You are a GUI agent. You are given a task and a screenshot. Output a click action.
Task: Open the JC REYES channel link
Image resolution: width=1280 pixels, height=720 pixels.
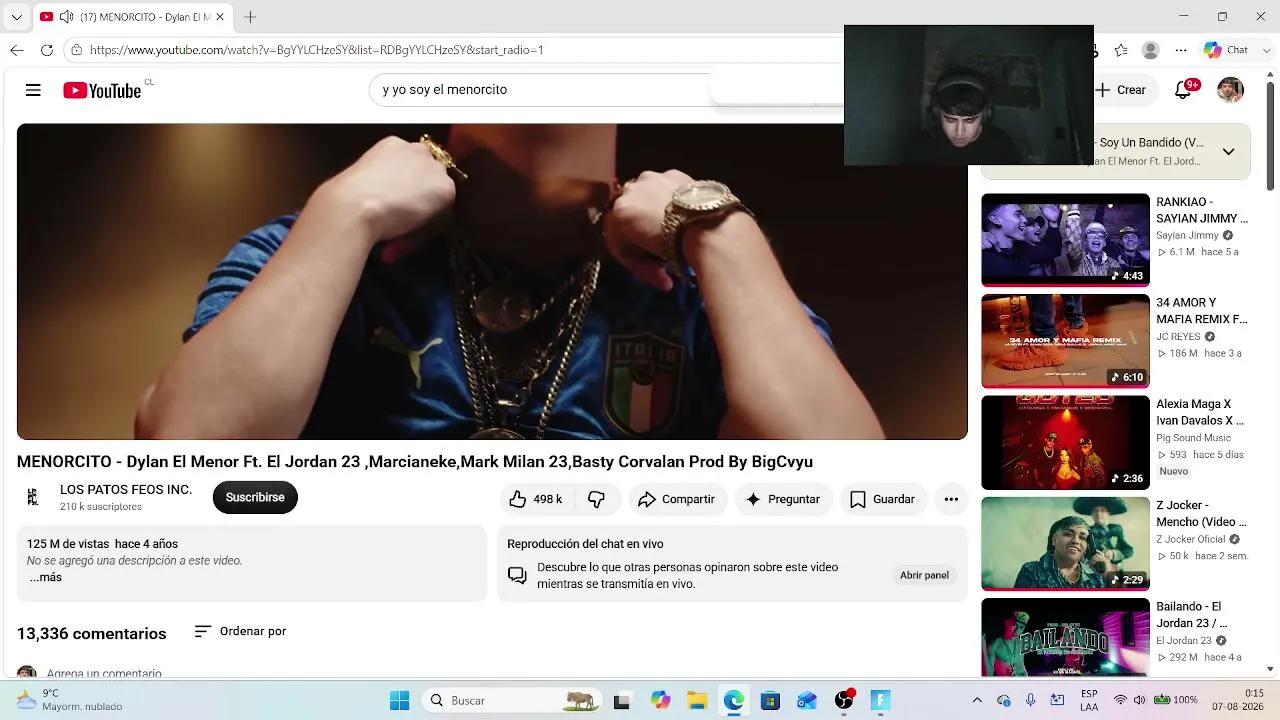coord(1178,337)
